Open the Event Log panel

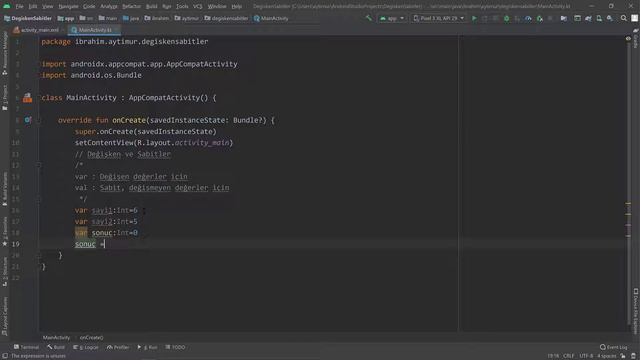(613, 347)
